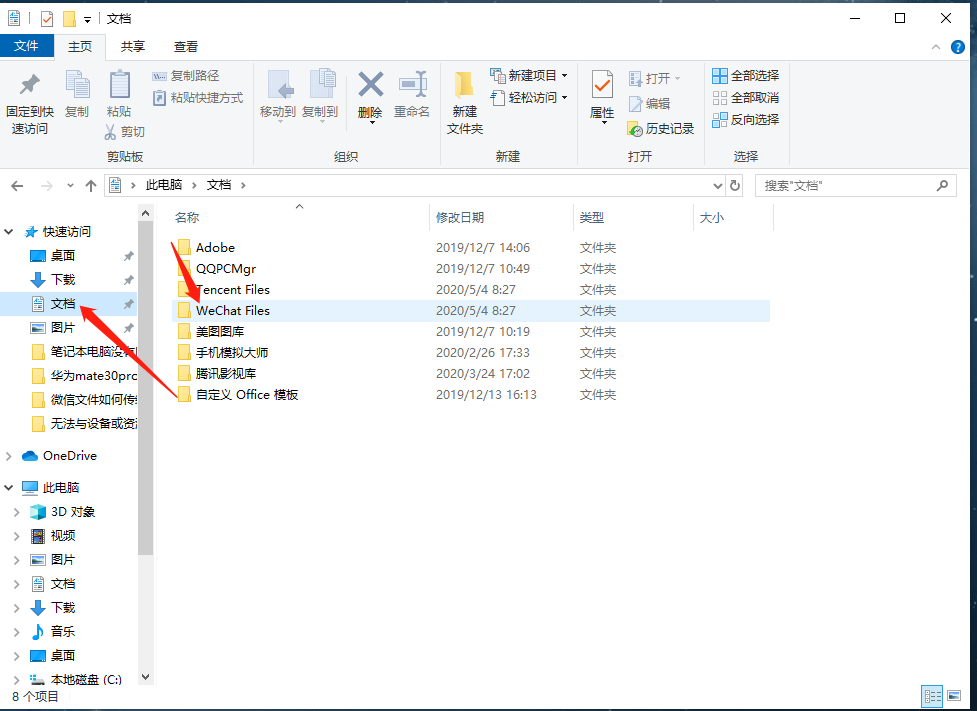977x711 pixels.
Task: Switch to the 查看 (View) tab
Action: [185, 45]
